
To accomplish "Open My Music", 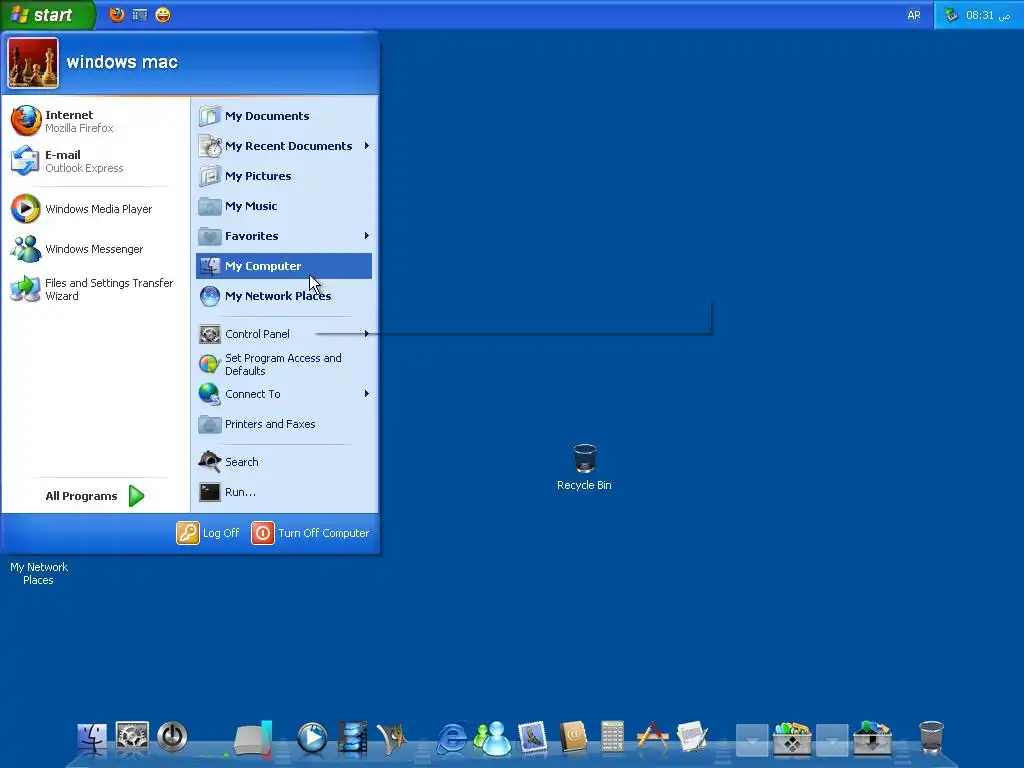I will [284, 206].
